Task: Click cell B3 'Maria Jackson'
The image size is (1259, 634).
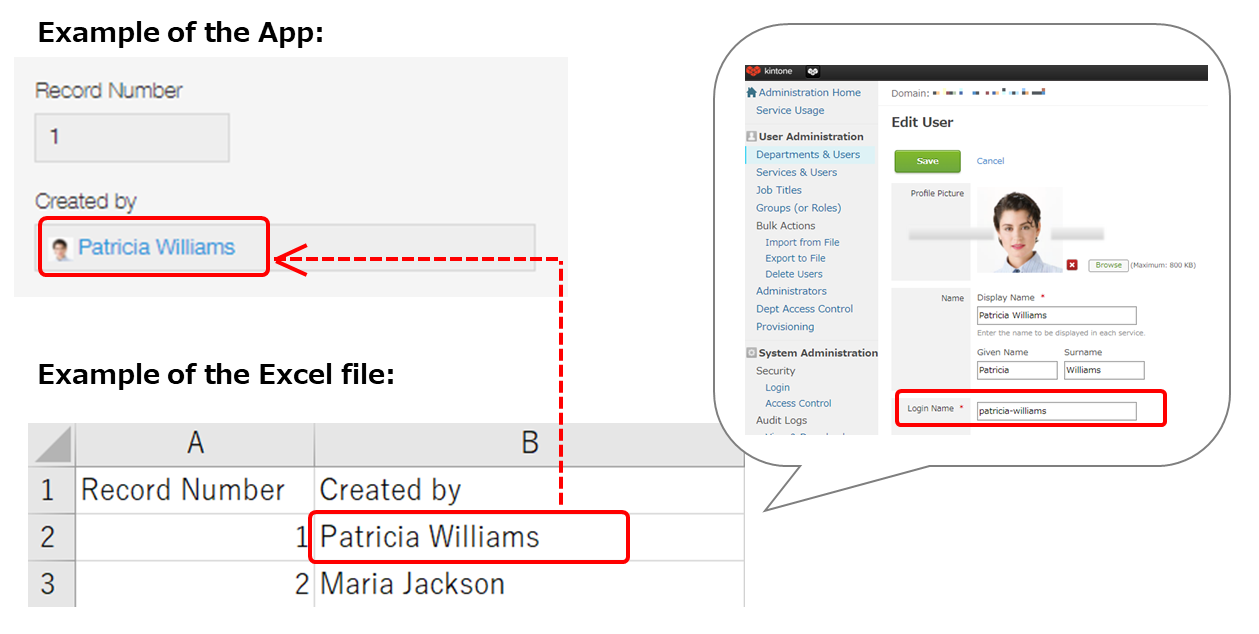Action: pos(529,584)
